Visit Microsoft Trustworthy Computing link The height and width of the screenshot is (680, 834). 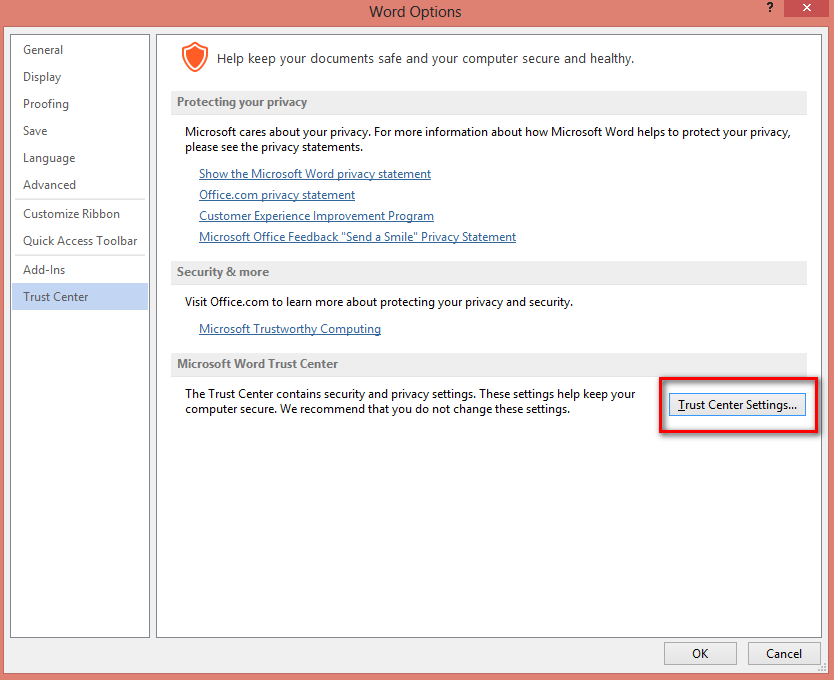290,329
